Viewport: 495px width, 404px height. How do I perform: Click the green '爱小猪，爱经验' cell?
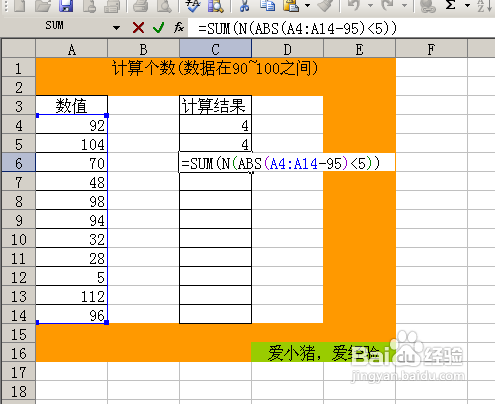coord(323,353)
